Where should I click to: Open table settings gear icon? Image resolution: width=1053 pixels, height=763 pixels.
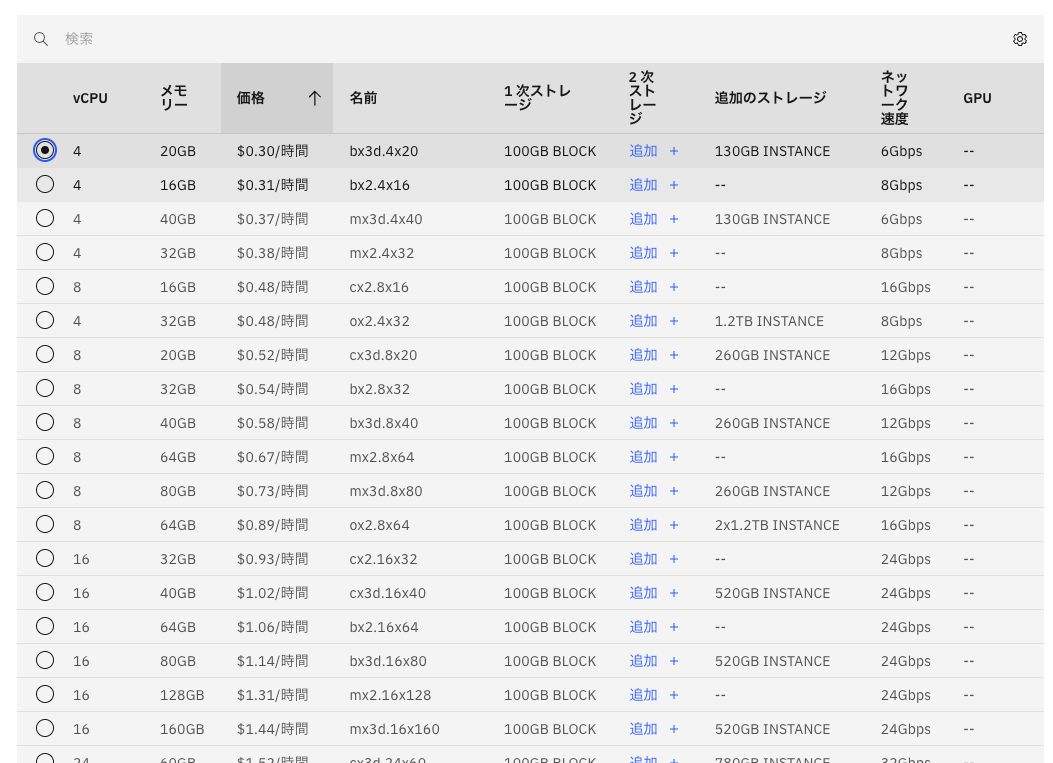[1019, 39]
